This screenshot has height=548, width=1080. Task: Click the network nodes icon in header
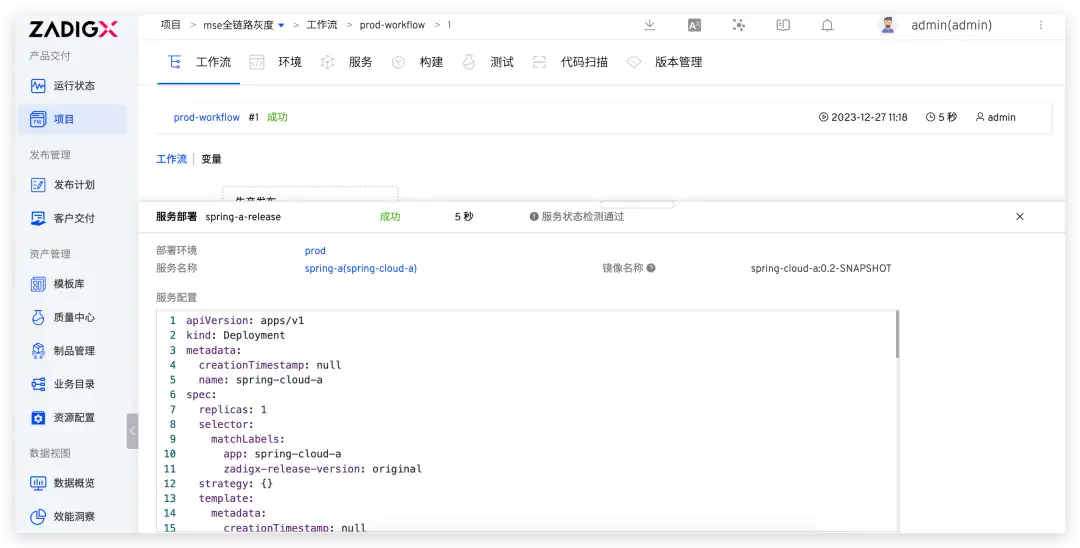coord(738,25)
